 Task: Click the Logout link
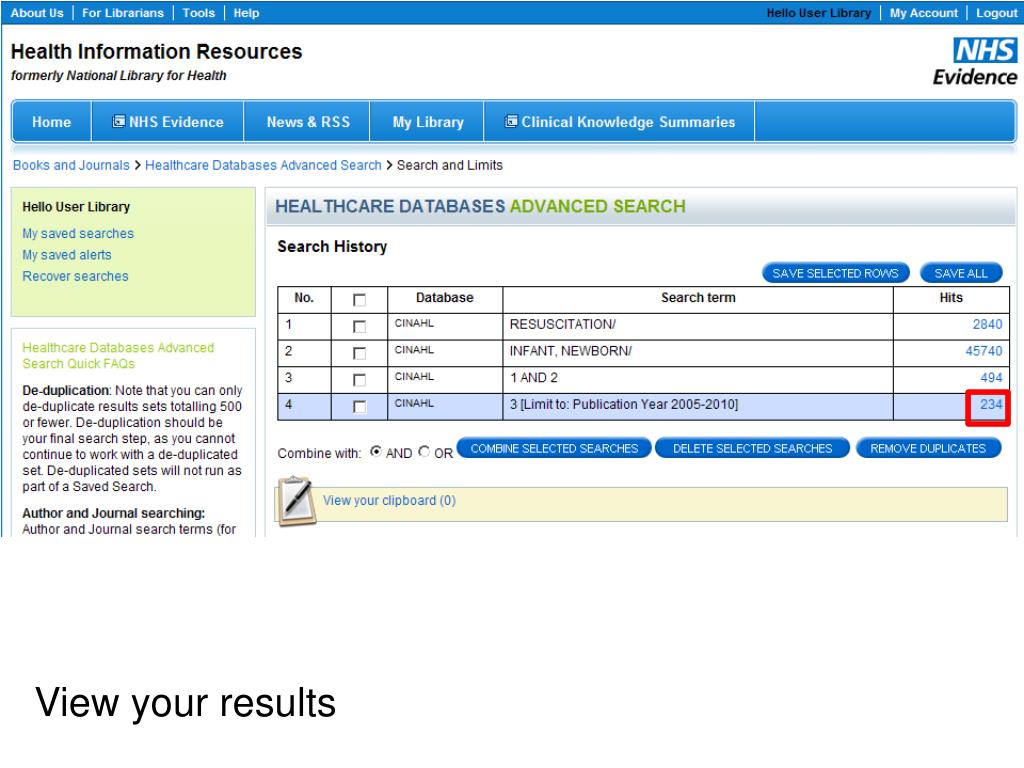tap(997, 13)
